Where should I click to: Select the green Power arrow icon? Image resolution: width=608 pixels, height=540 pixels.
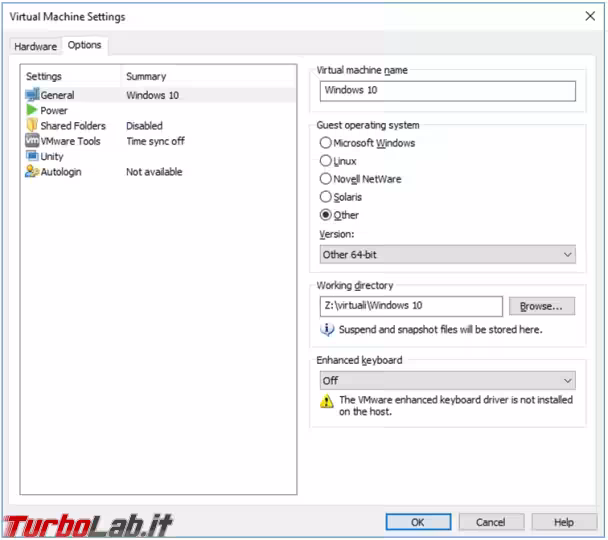point(32,110)
